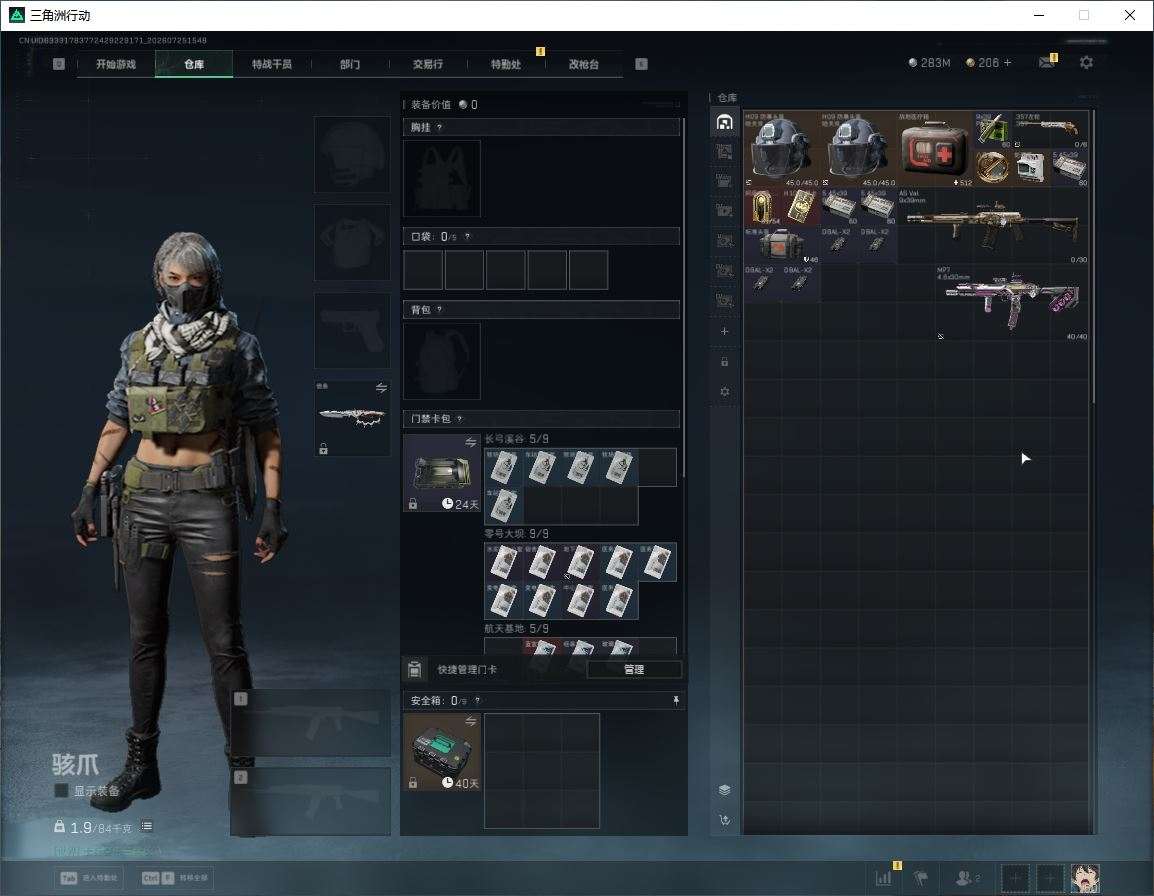The width and height of the screenshot is (1154, 896).
Task: Select first keycard under 长弓溪谷
Action: pos(503,468)
